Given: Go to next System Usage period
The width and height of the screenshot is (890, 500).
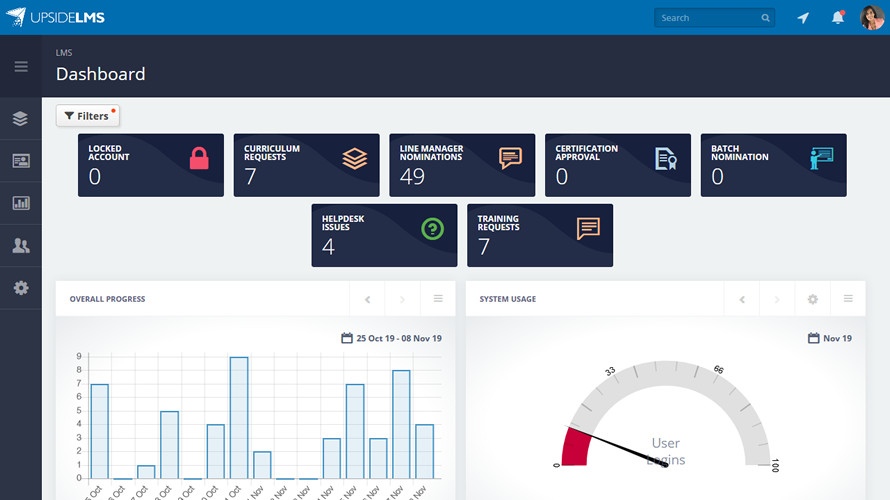Looking at the screenshot, I should (777, 299).
